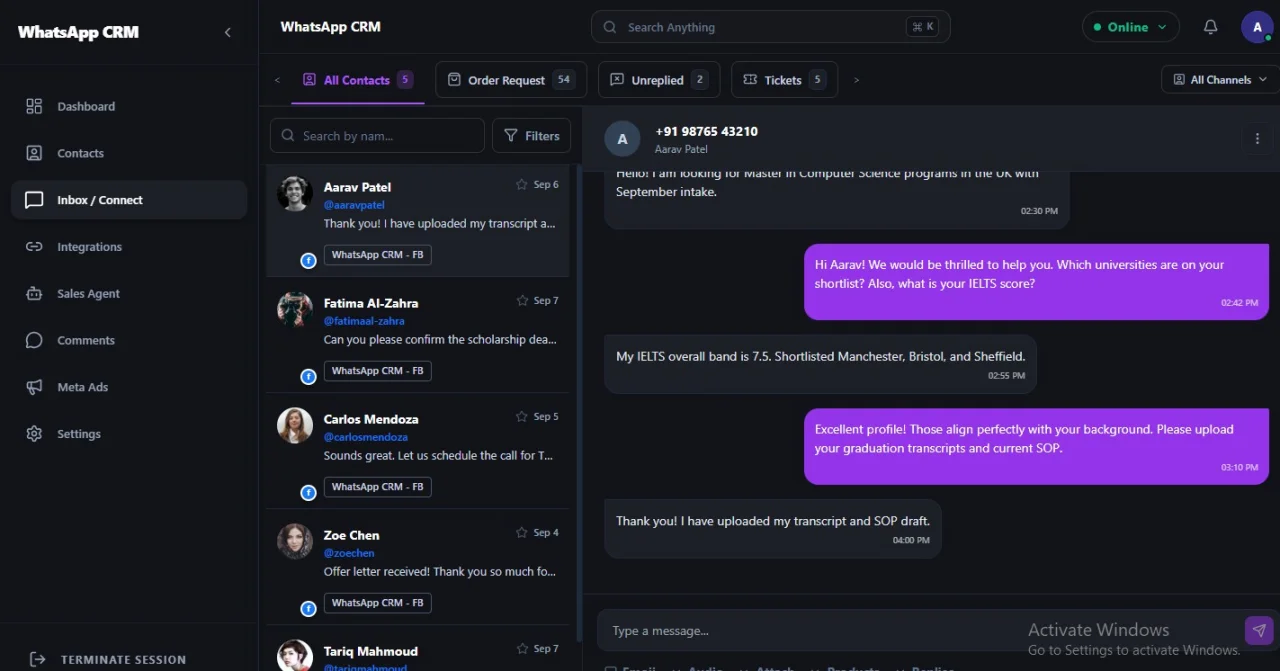Open the All Channels dropdown
Screen dimensions: 1280x671
coord(1220,80)
